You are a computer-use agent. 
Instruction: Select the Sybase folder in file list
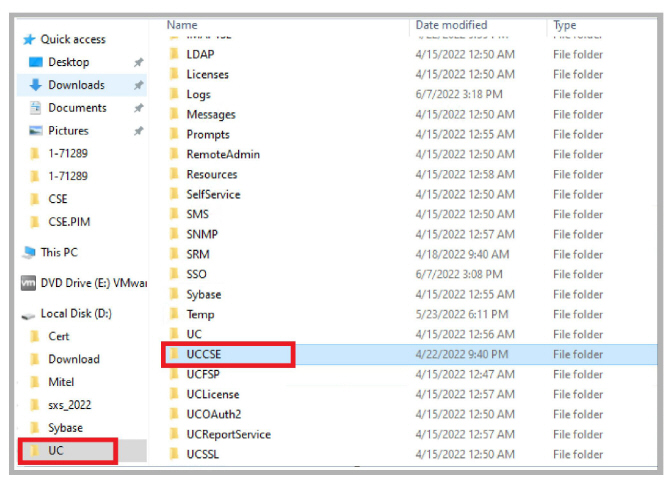click(x=204, y=294)
